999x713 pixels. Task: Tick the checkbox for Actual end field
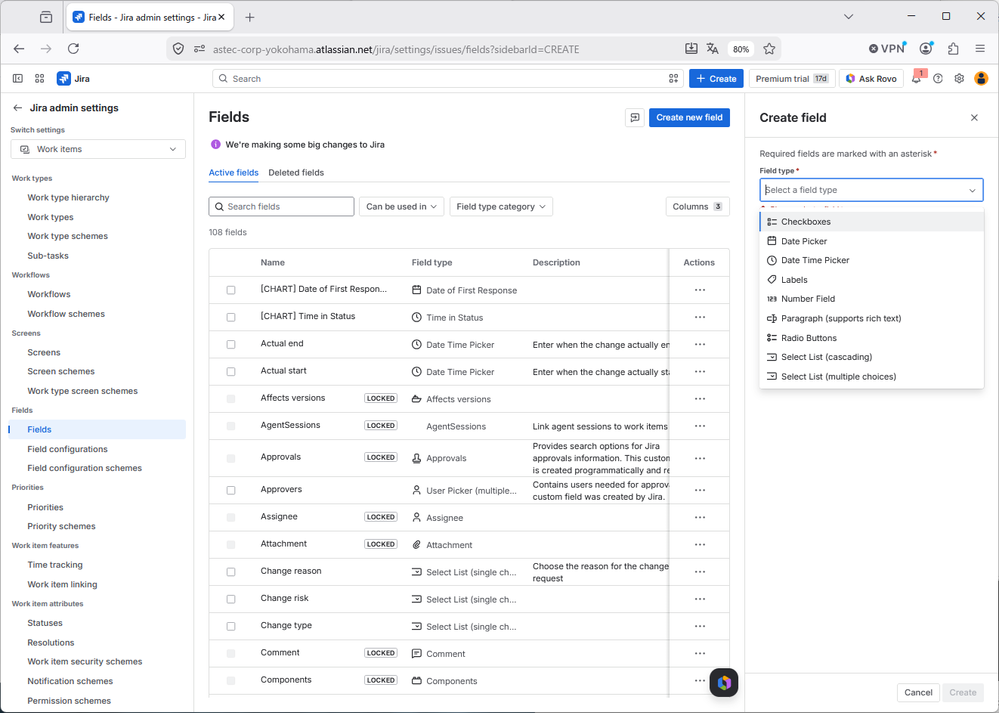pos(231,344)
